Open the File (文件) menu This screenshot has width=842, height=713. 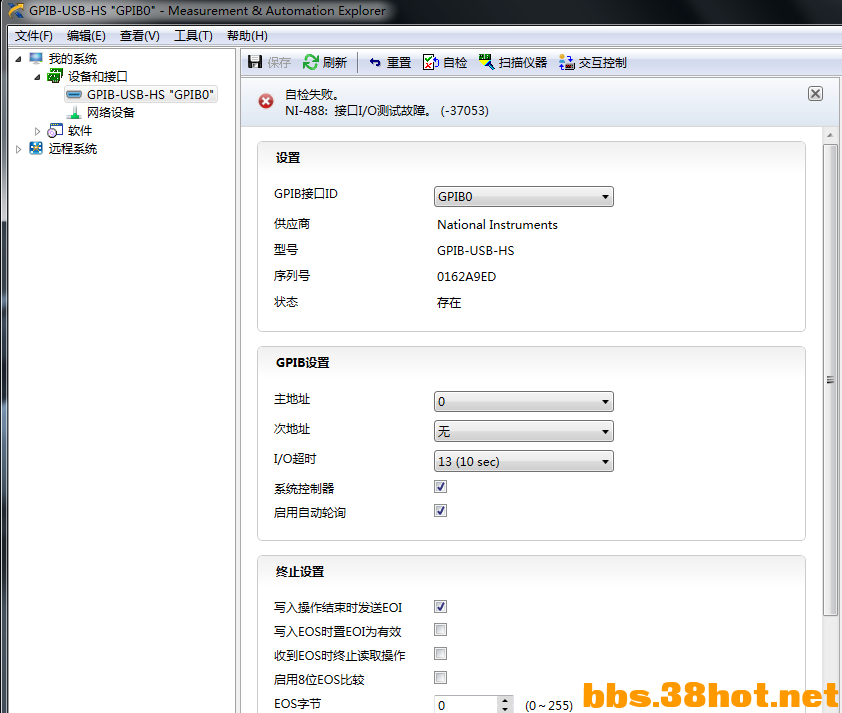click(33, 36)
